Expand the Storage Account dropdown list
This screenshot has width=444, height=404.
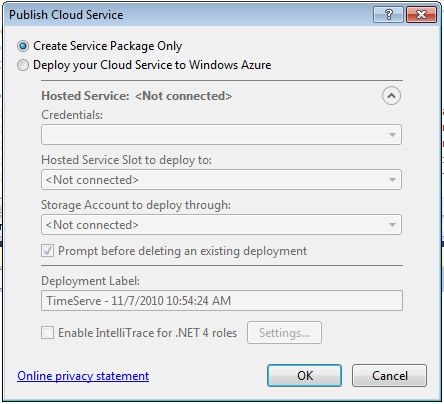click(x=221, y=225)
